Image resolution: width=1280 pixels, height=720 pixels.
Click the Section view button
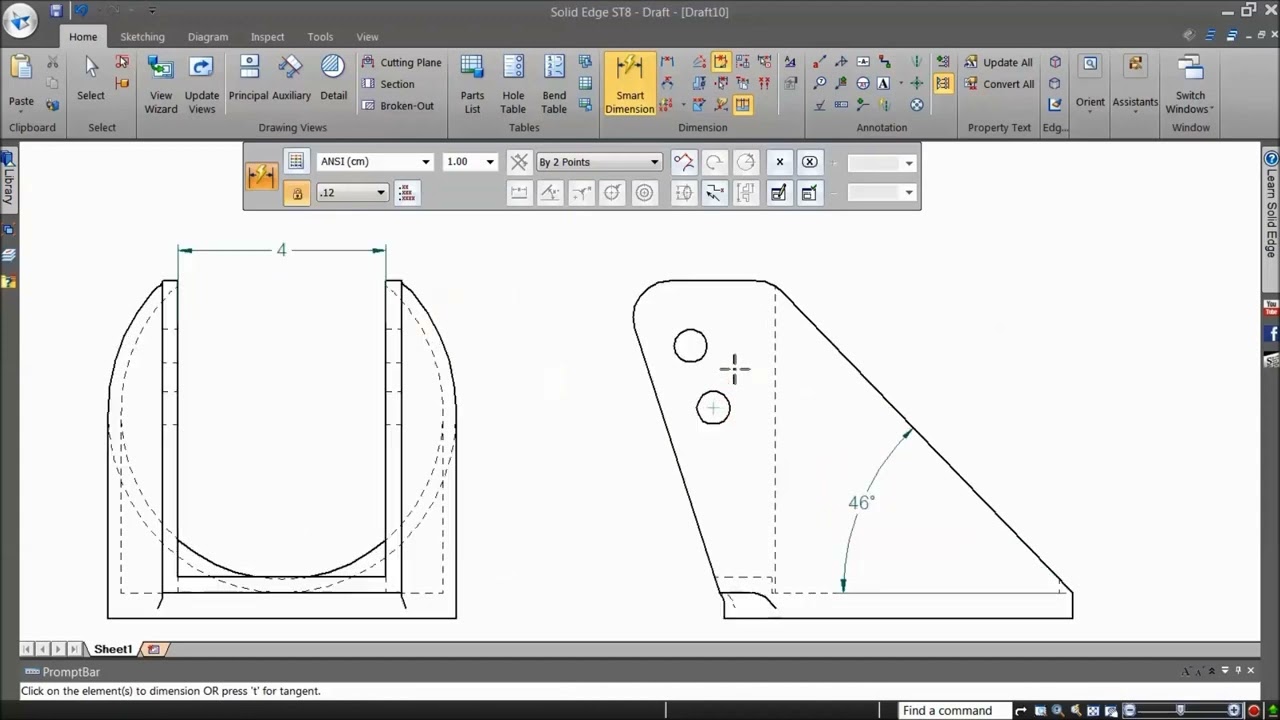[388, 84]
